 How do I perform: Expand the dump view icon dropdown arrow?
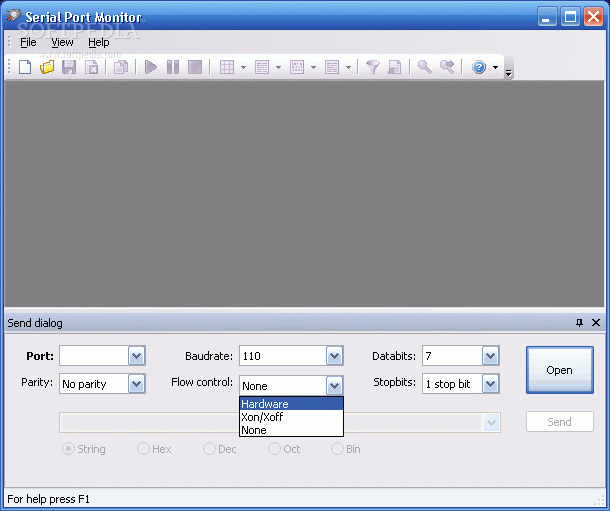click(x=314, y=67)
